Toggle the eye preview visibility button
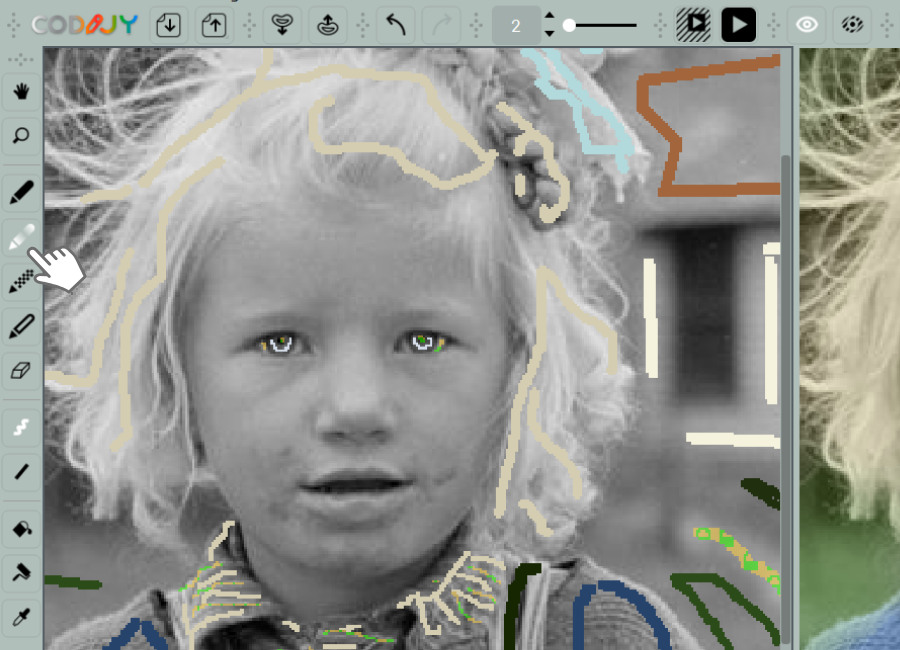Viewport: 900px width, 650px height. 806,25
